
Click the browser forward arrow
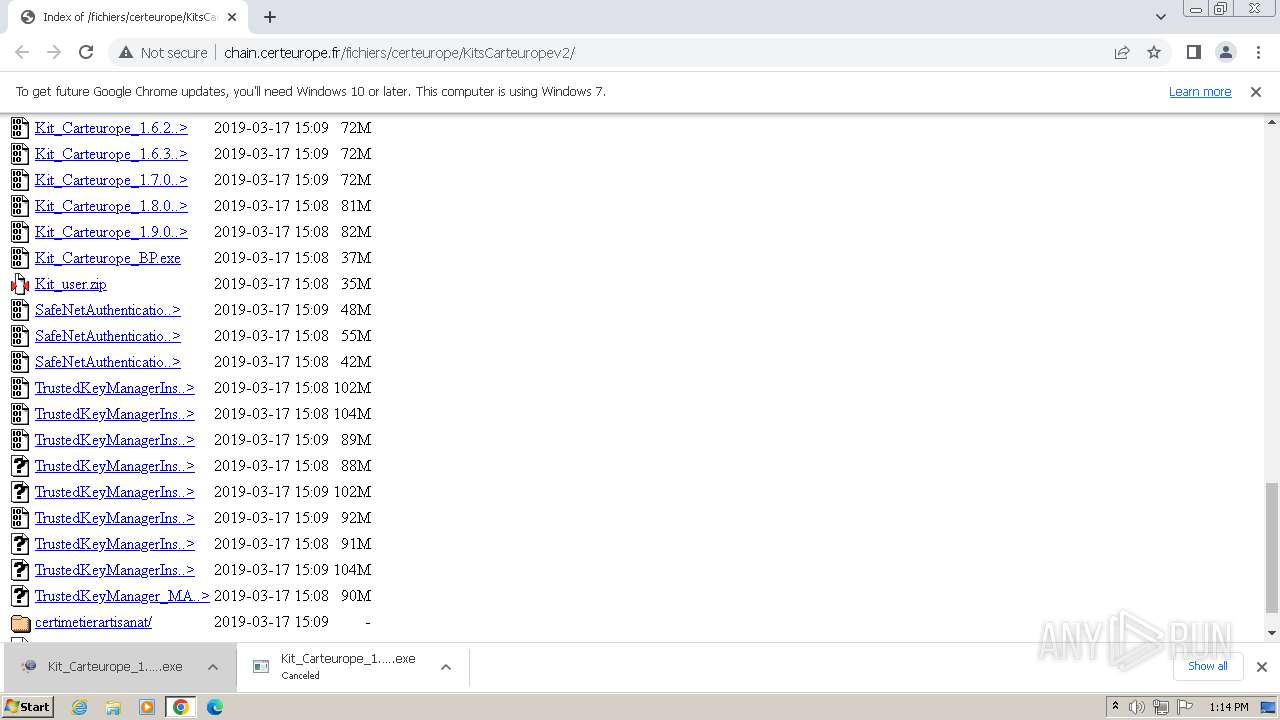click(x=54, y=52)
